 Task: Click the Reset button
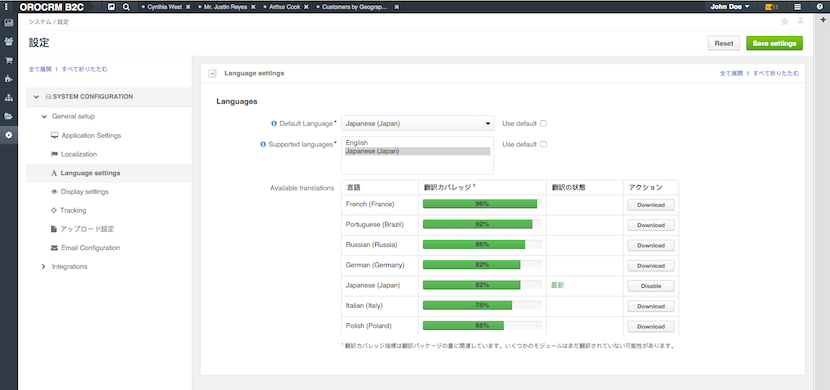[724, 43]
